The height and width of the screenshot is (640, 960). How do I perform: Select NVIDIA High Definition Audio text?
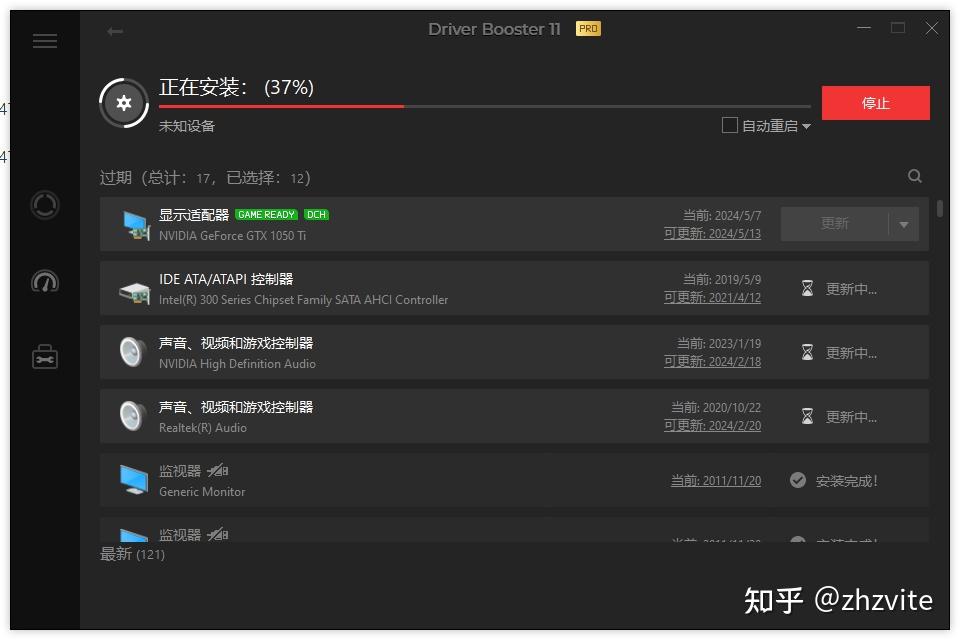click(238, 364)
